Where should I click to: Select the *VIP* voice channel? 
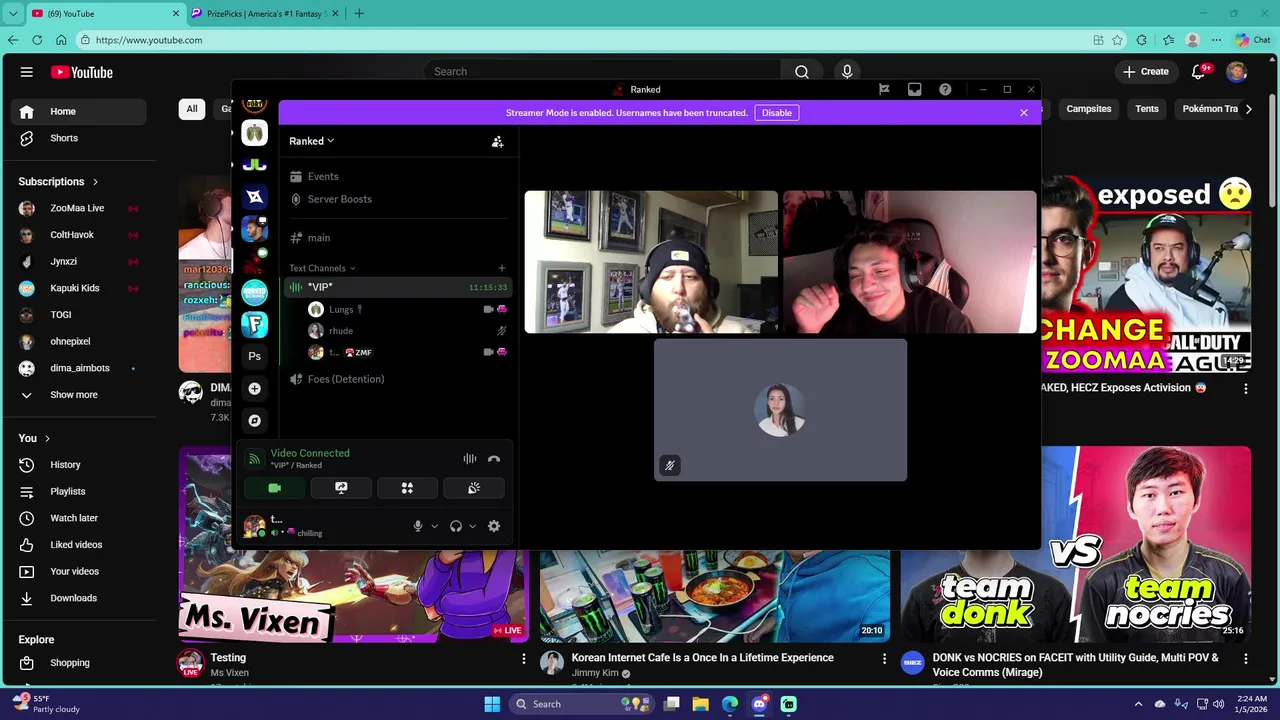398,287
